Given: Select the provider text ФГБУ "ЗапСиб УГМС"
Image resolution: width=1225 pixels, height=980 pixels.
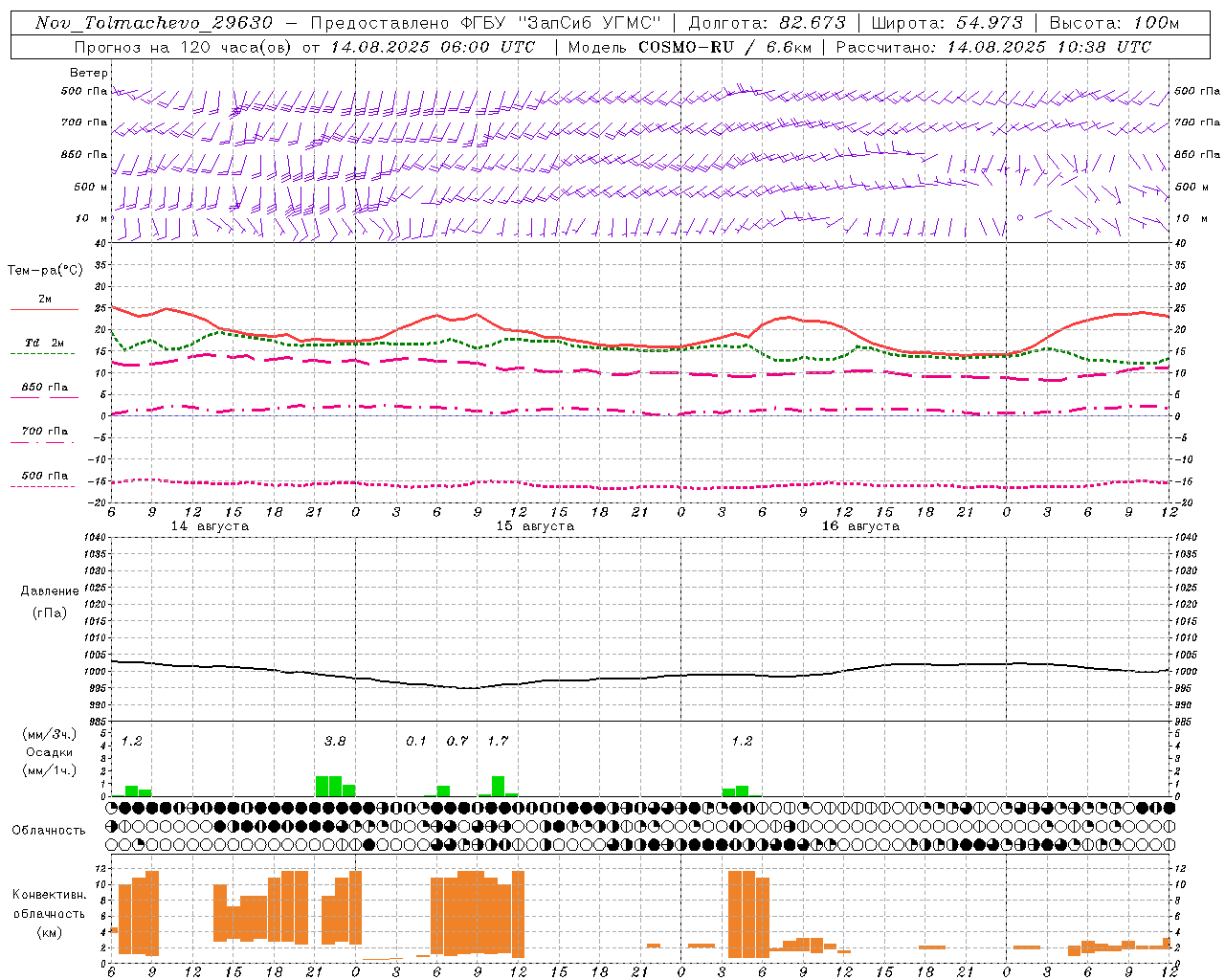Looking at the screenshot, I should click(561, 23).
